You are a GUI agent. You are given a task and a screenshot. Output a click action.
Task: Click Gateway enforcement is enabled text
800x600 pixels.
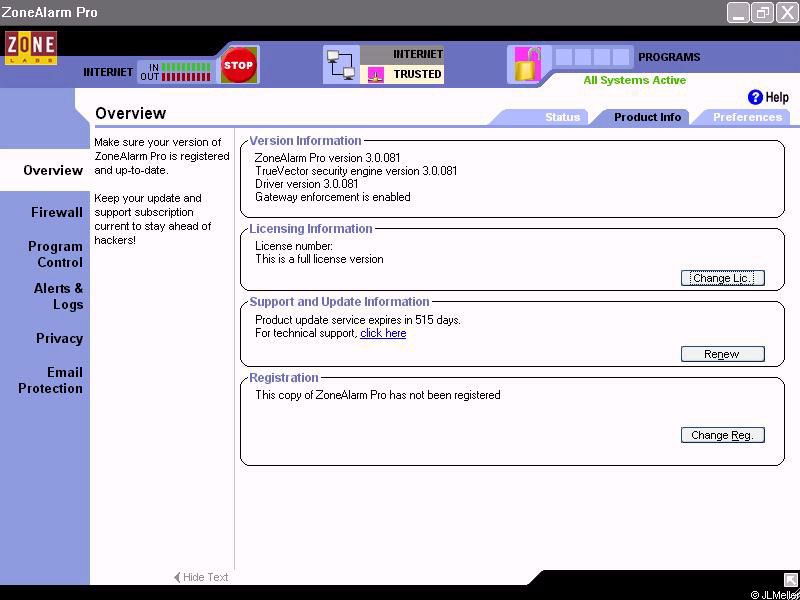333,197
